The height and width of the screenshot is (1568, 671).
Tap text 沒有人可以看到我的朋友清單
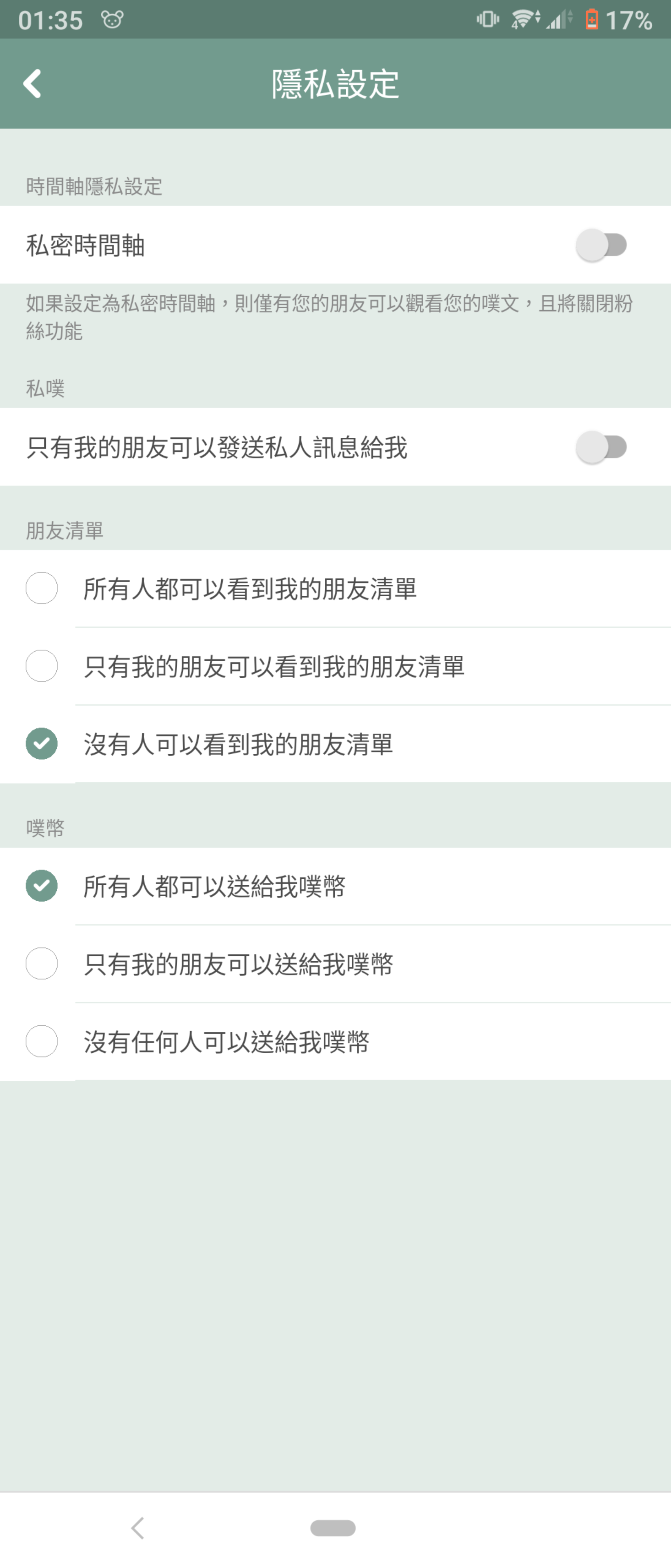[238, 744]
